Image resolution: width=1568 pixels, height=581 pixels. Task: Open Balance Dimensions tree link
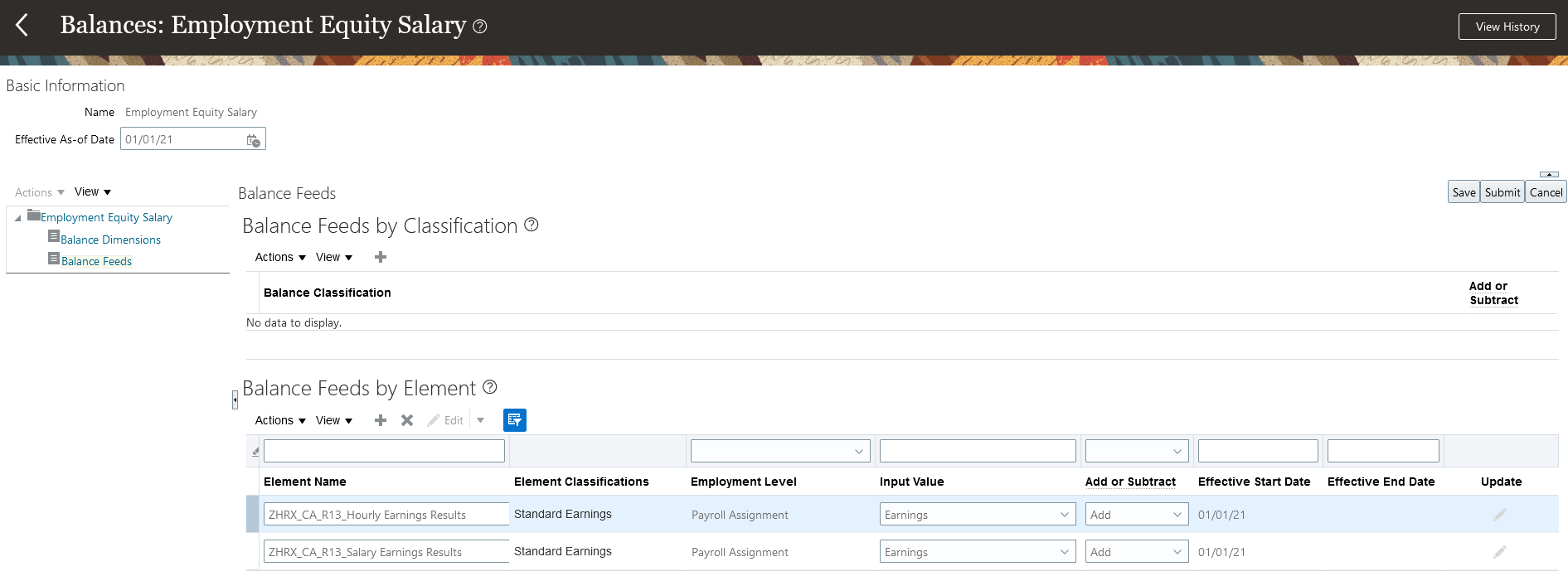tap(110, 240)
